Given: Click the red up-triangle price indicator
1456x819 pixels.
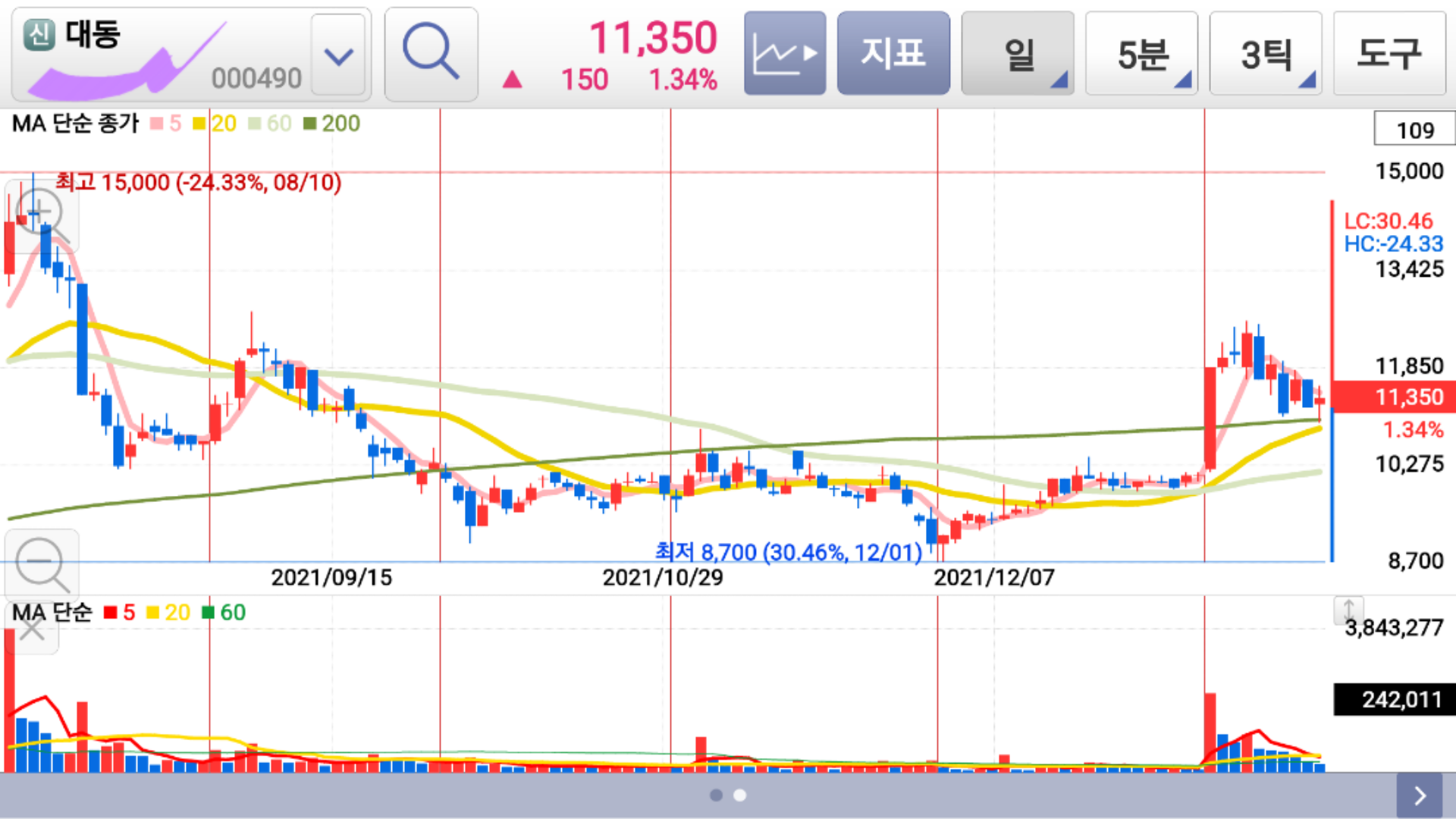Looking at the screenshot, I should pyautogui.click(x=513, y=80).
